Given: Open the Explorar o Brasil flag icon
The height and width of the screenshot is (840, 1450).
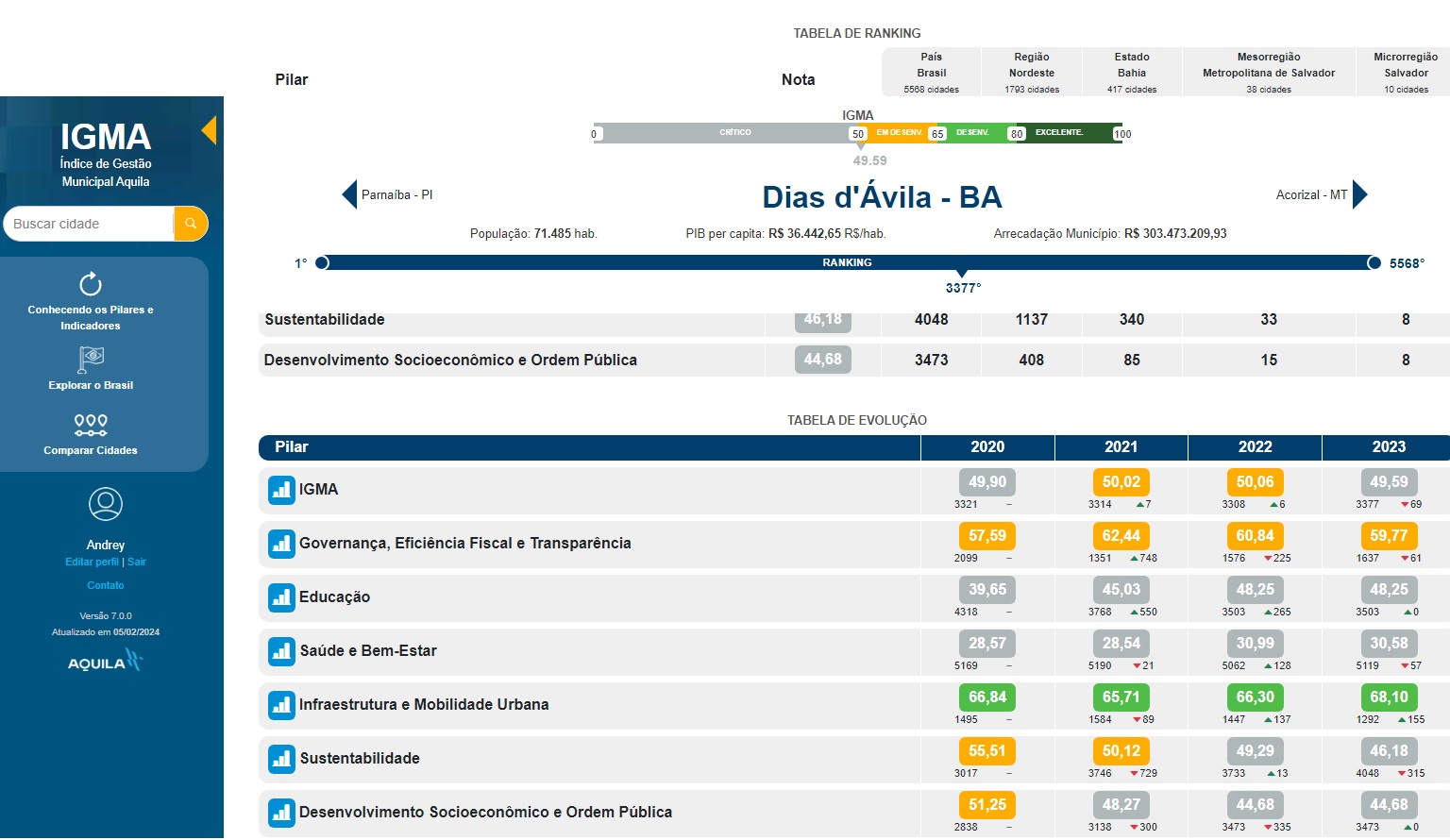Looking at the screenshot, I should point(91,360).
